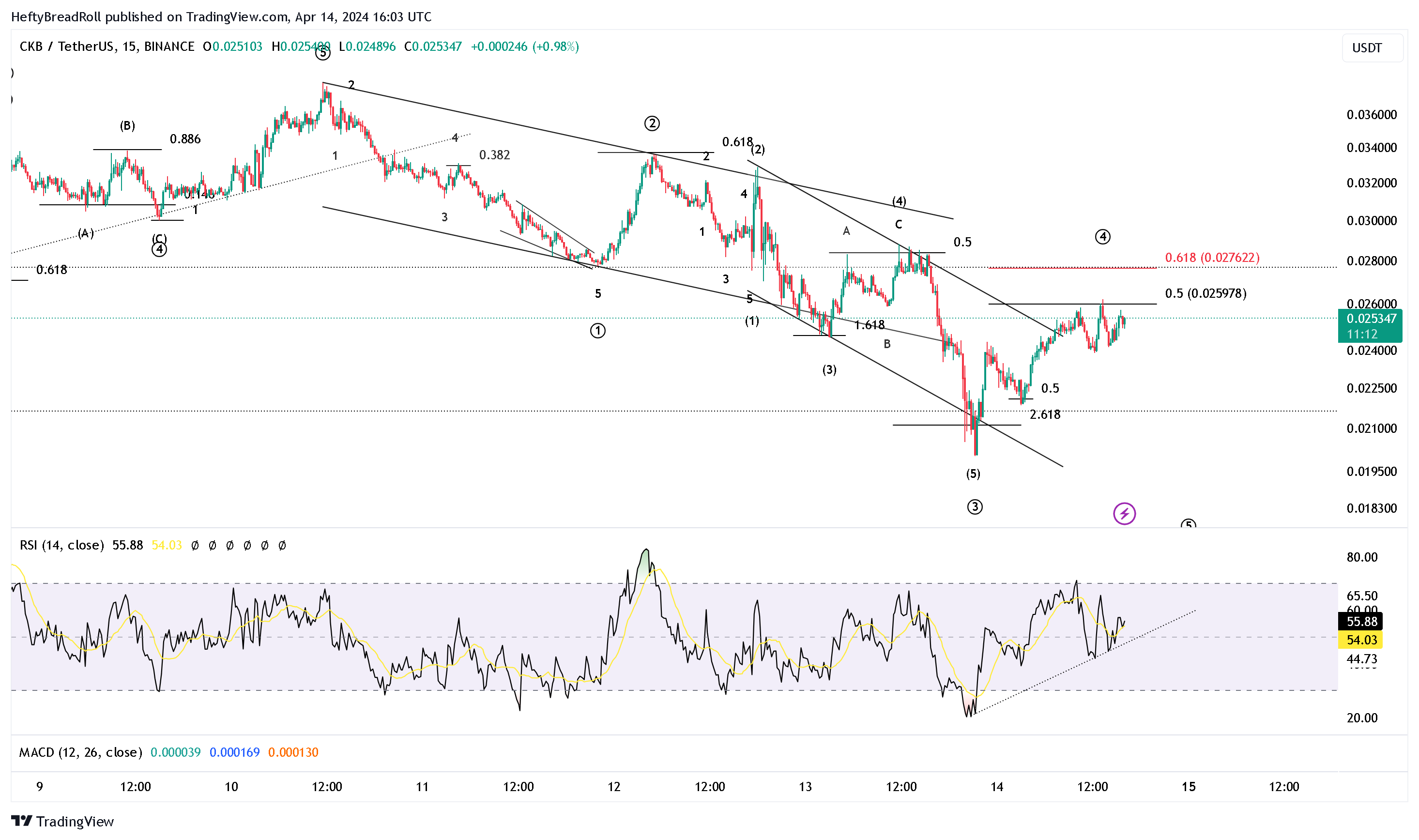The image size is (1419, 840).
Task: Click the MACD value 0.000169
Action: click(x=234, y=752)
